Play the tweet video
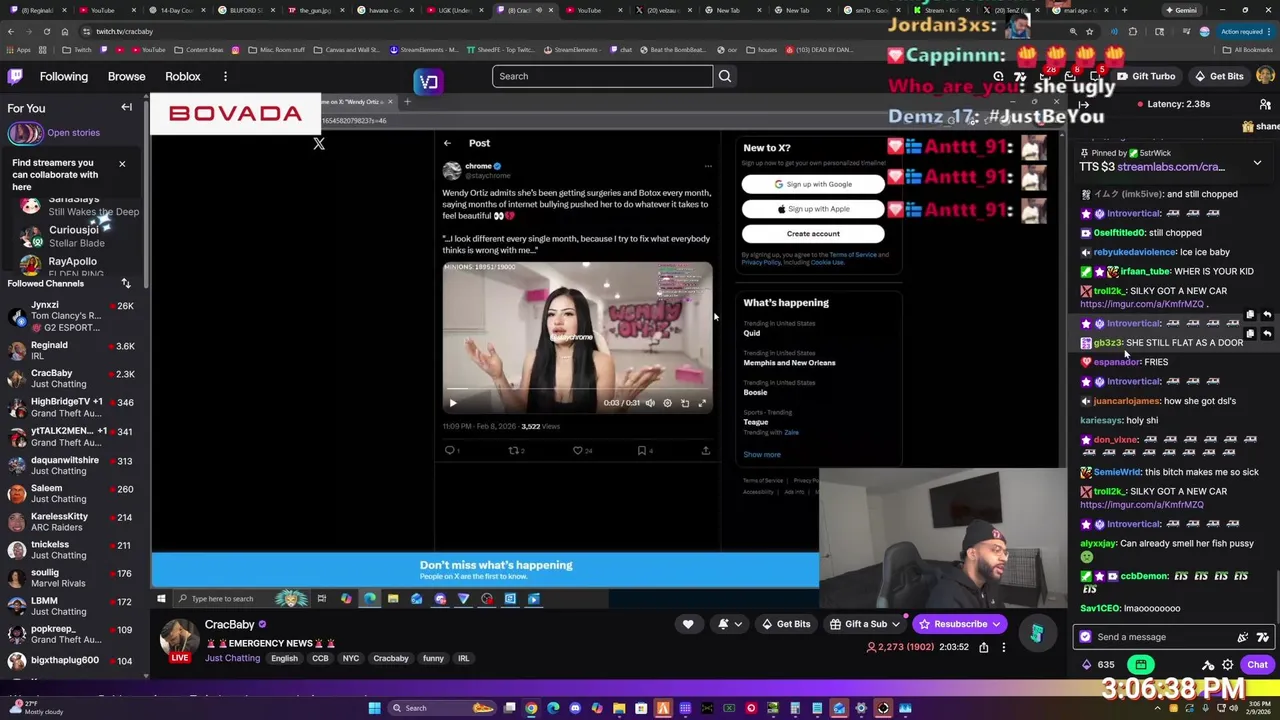Screen dimensions: 1280x720 tap(452, 403)
